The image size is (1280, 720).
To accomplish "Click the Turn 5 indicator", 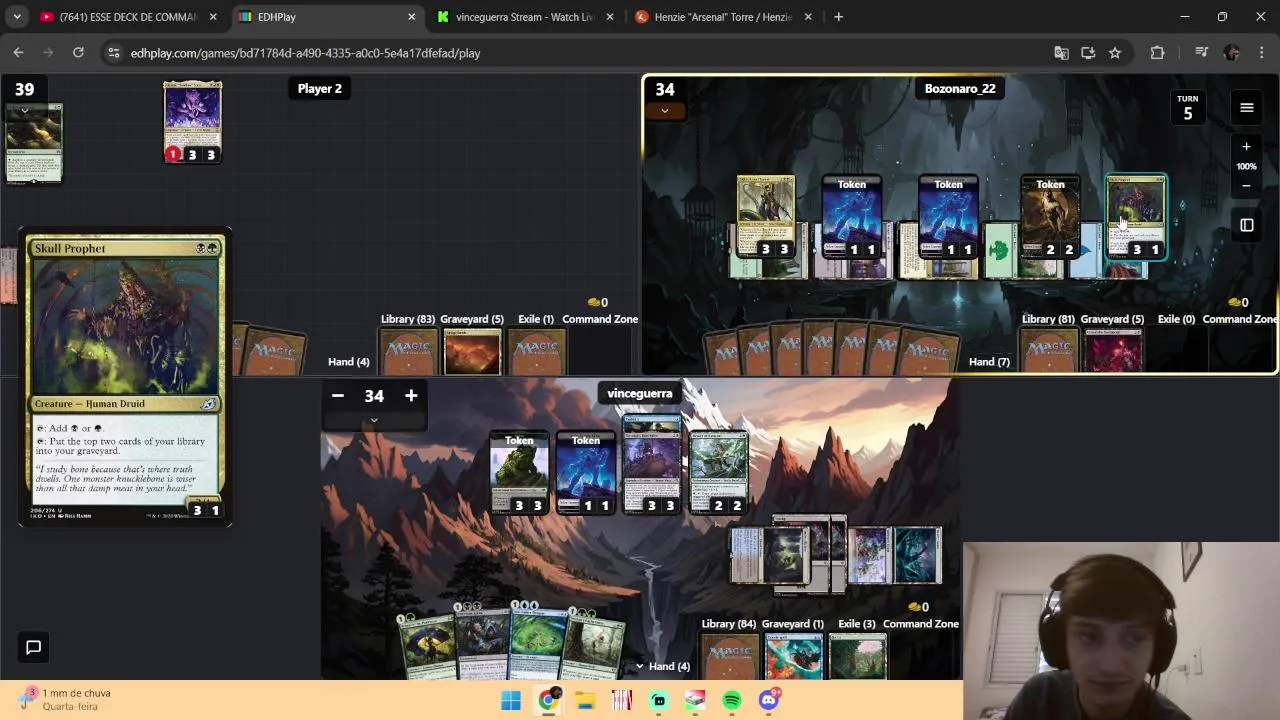I will (x=1187, y=108).
